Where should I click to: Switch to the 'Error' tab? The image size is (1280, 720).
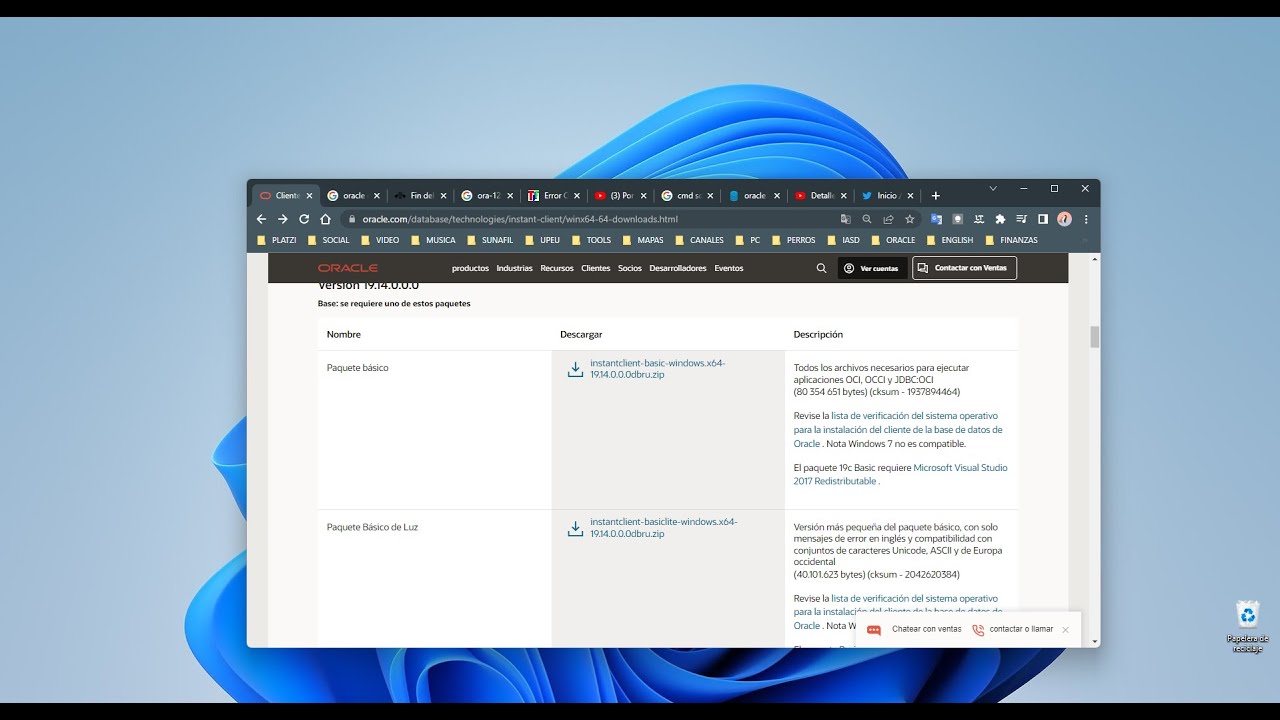(x=555, y=196)
